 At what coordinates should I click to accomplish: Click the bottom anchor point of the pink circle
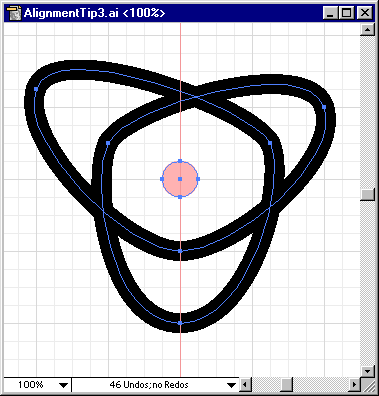coord(180,197)
